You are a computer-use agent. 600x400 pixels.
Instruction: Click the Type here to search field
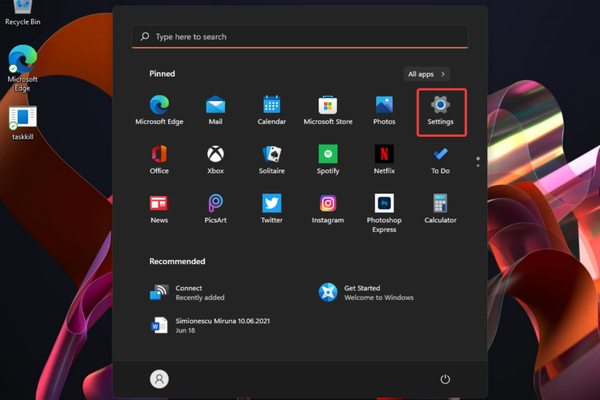tap(300, 37)
